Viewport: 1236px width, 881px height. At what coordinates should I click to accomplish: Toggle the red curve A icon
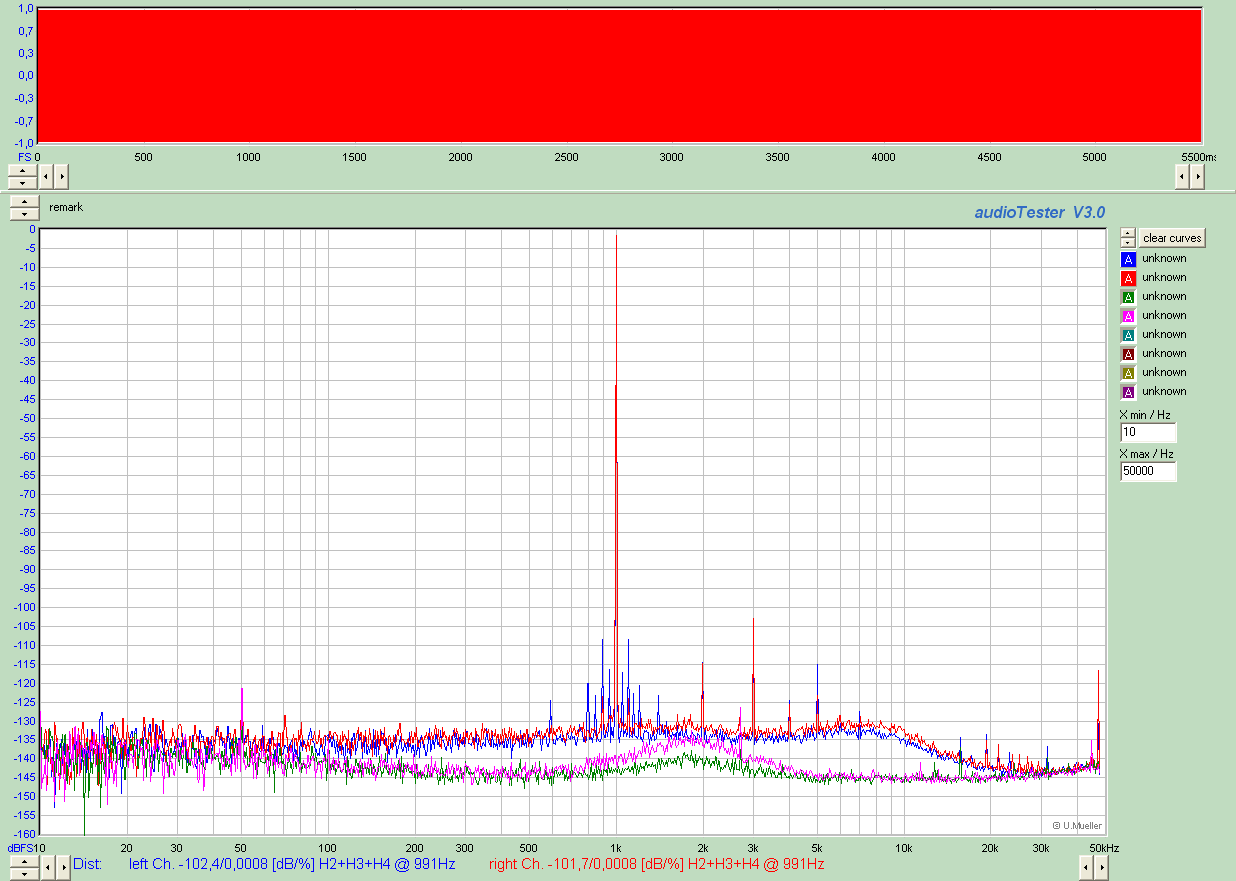[x=1128, y=278]
